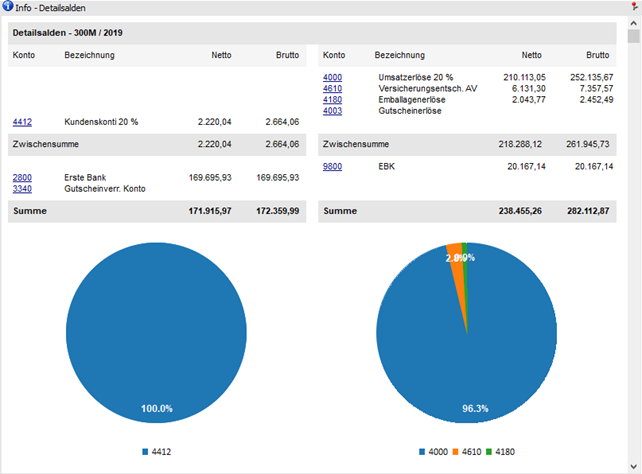The height and width of the screenshot is (474, 642).
Task: Open account 9800 EBK link
Action: 333,167
